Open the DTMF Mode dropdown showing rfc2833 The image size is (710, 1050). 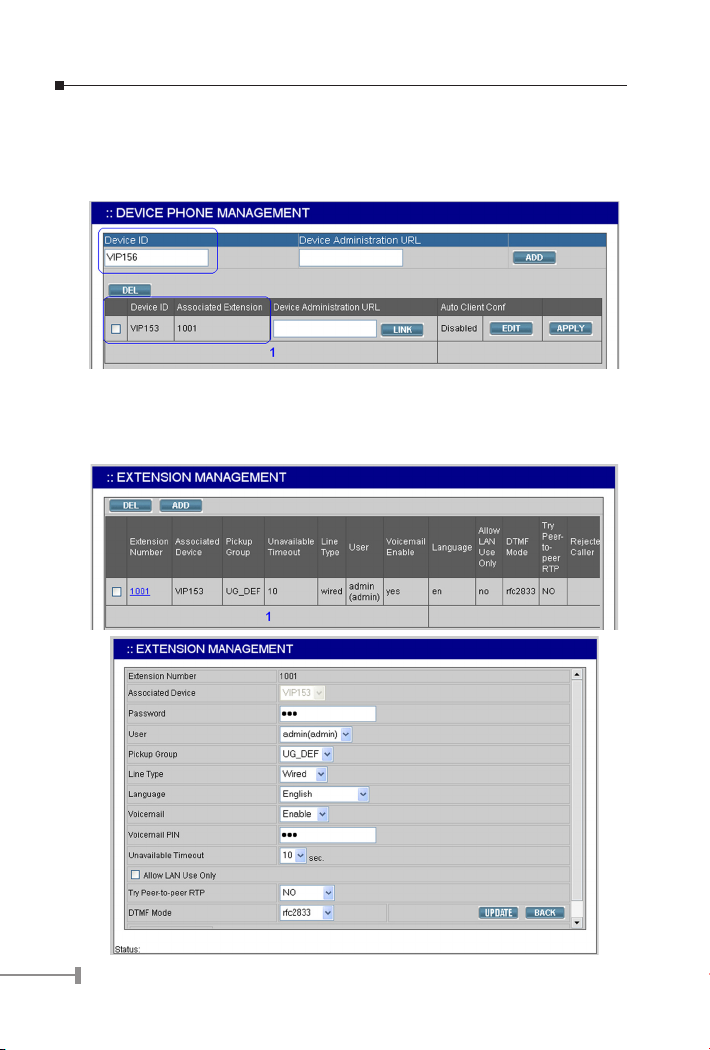307,913
